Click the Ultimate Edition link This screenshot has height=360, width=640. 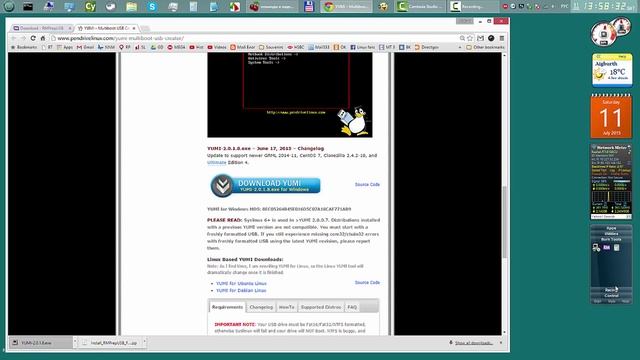point(216,162)
